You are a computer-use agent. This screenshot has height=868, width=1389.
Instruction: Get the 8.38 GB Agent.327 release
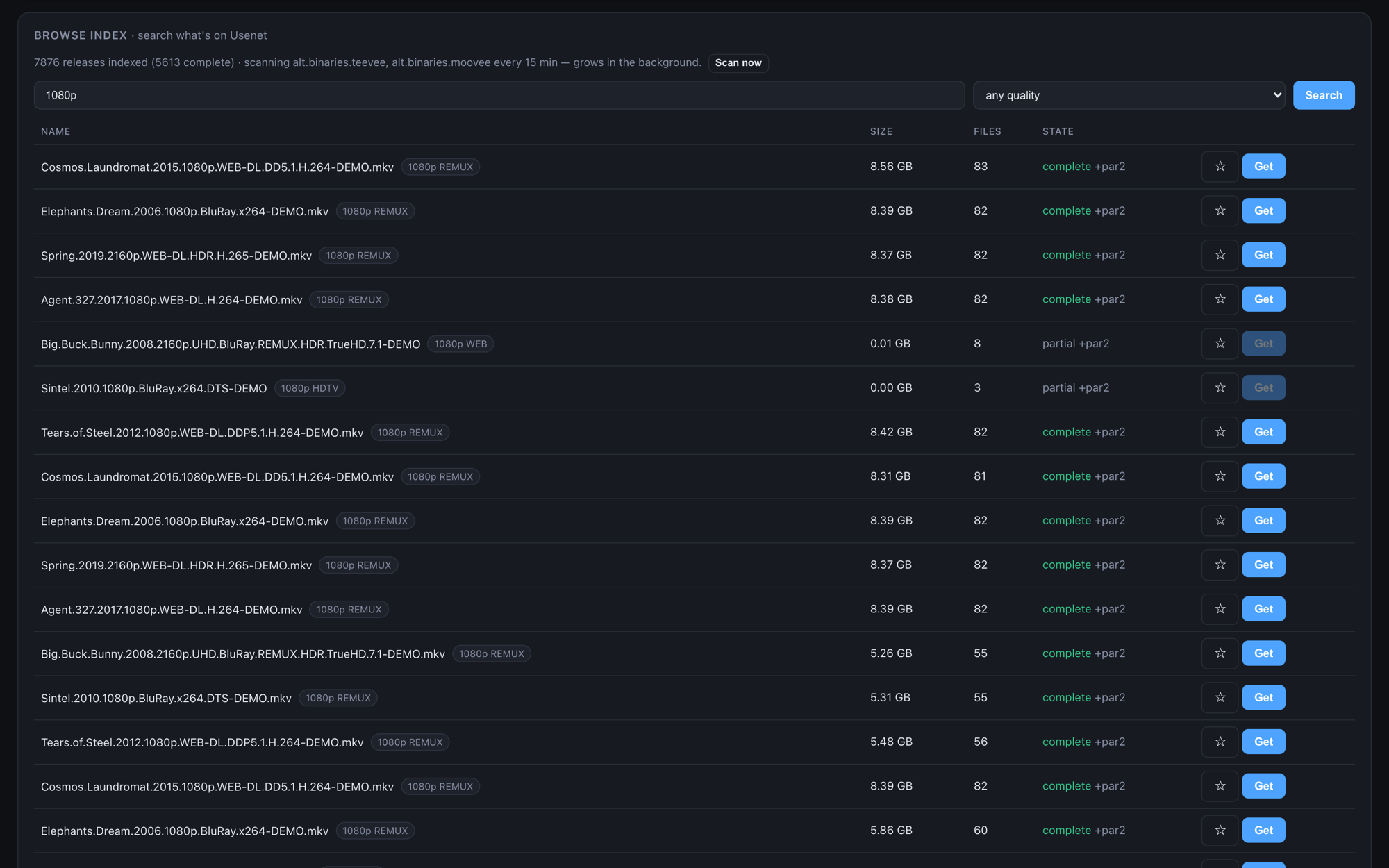tap(1263, 299)
